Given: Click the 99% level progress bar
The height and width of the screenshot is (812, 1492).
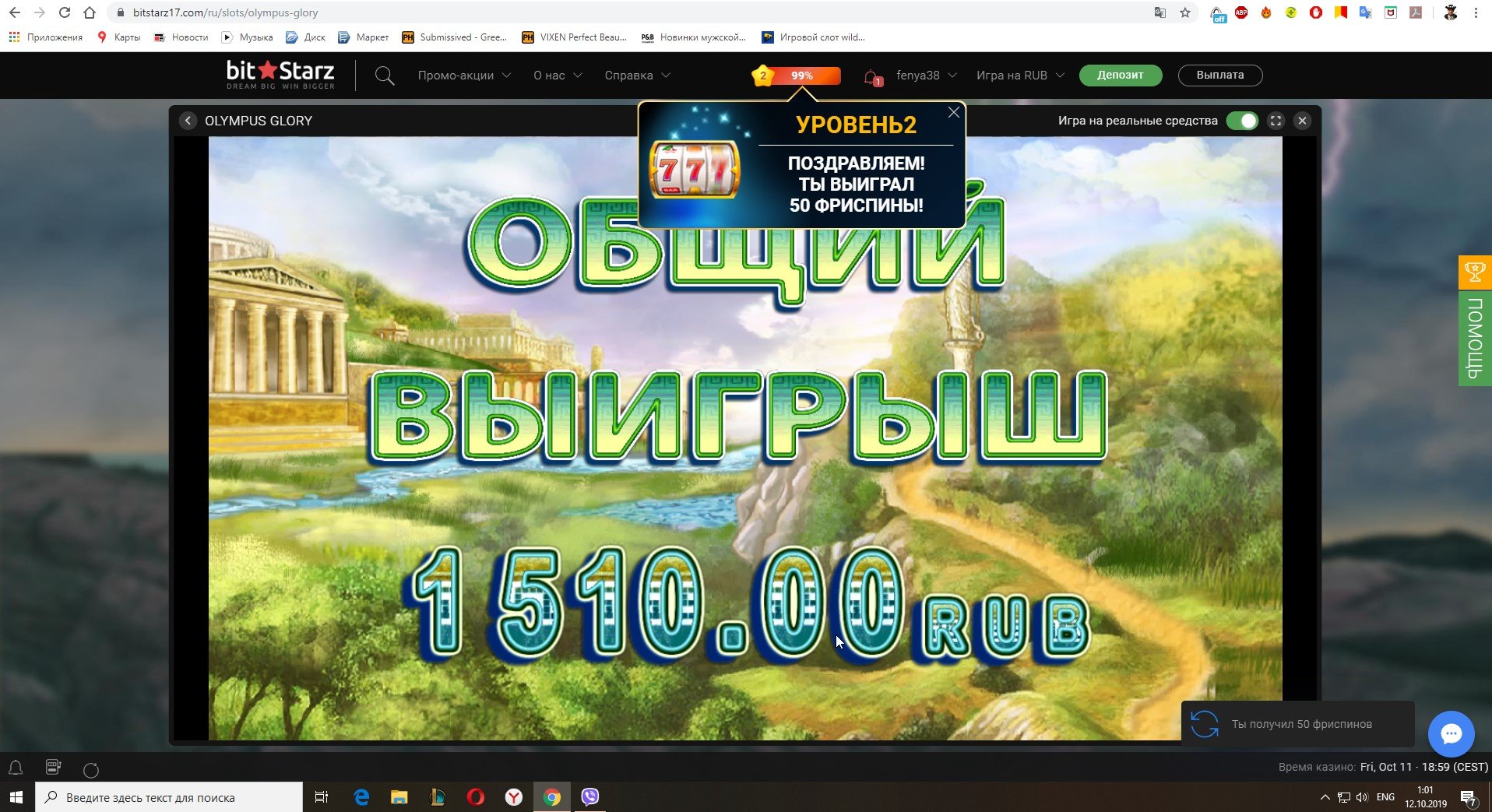Looking at the screenshot, I should (807, 76).
